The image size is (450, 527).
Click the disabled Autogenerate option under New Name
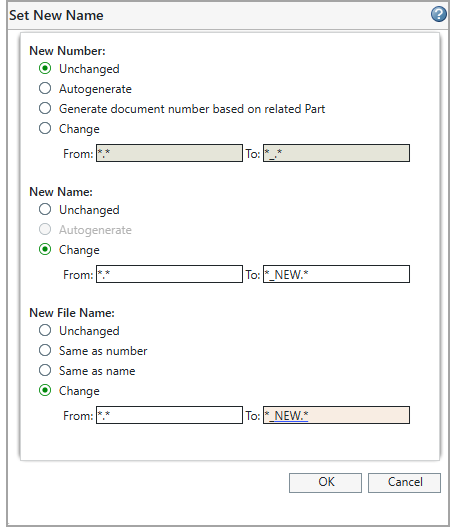pos(45,230)
